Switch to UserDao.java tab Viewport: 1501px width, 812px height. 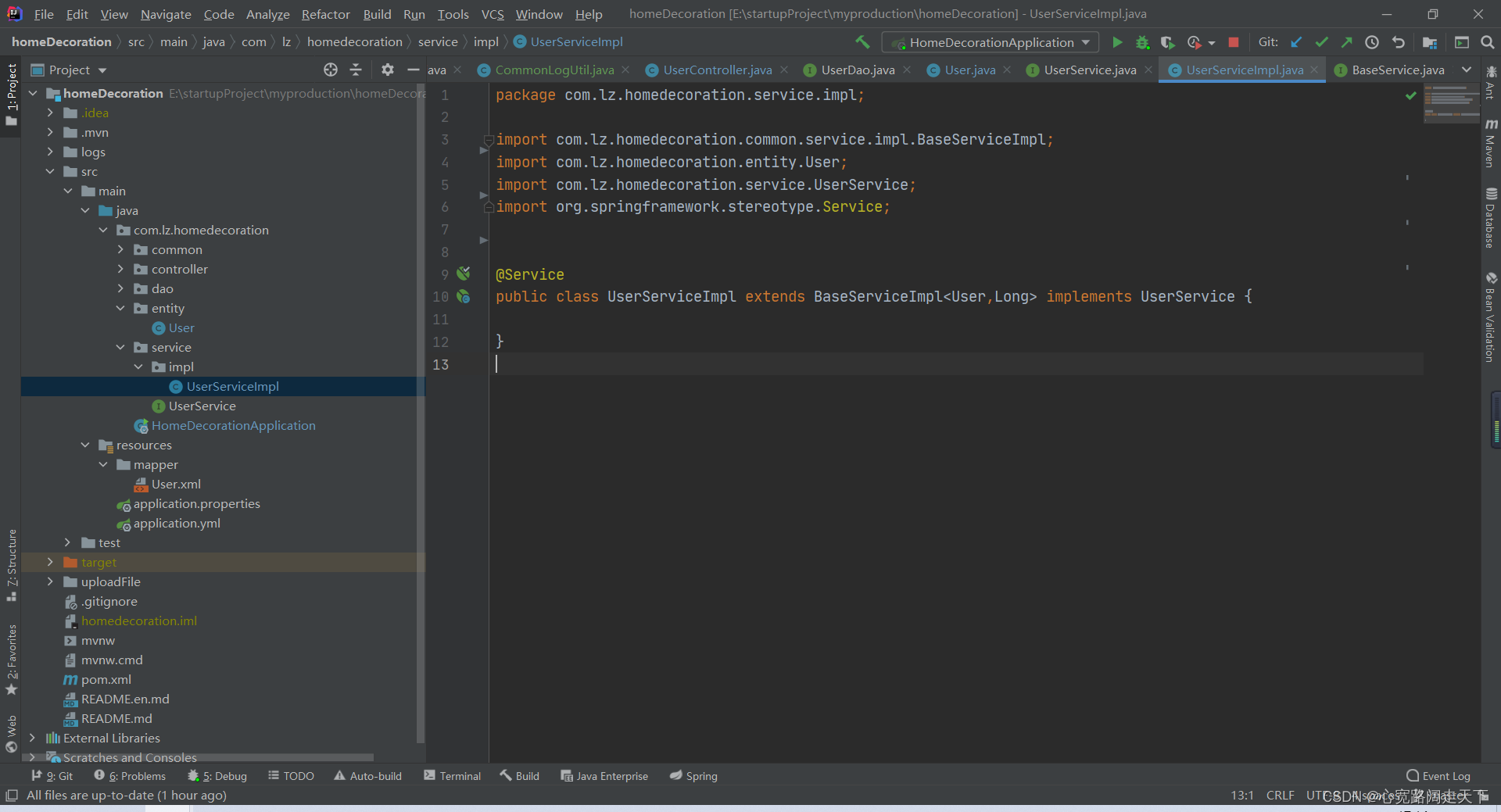pos(858,70)
